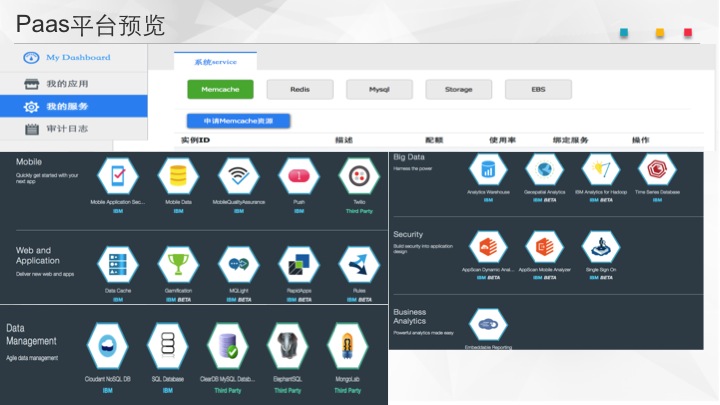Choose the RapidApps service icon
Viewport: 720px width, 405px height.
pyautogui.click(x=299, y=264)
